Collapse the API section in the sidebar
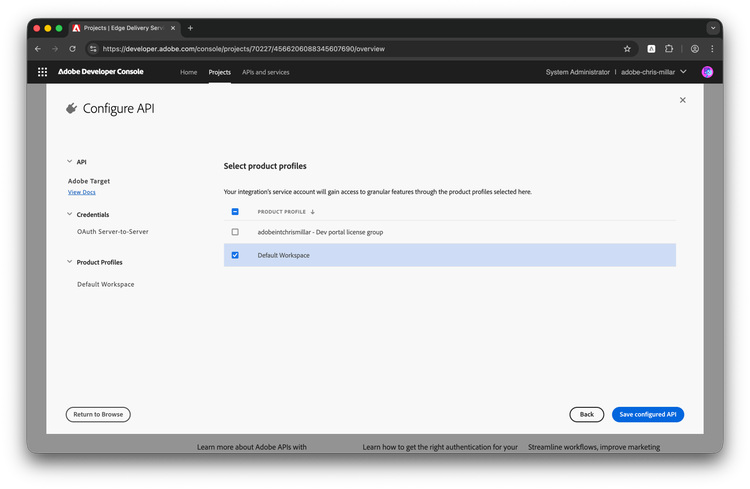 [69, 161]
